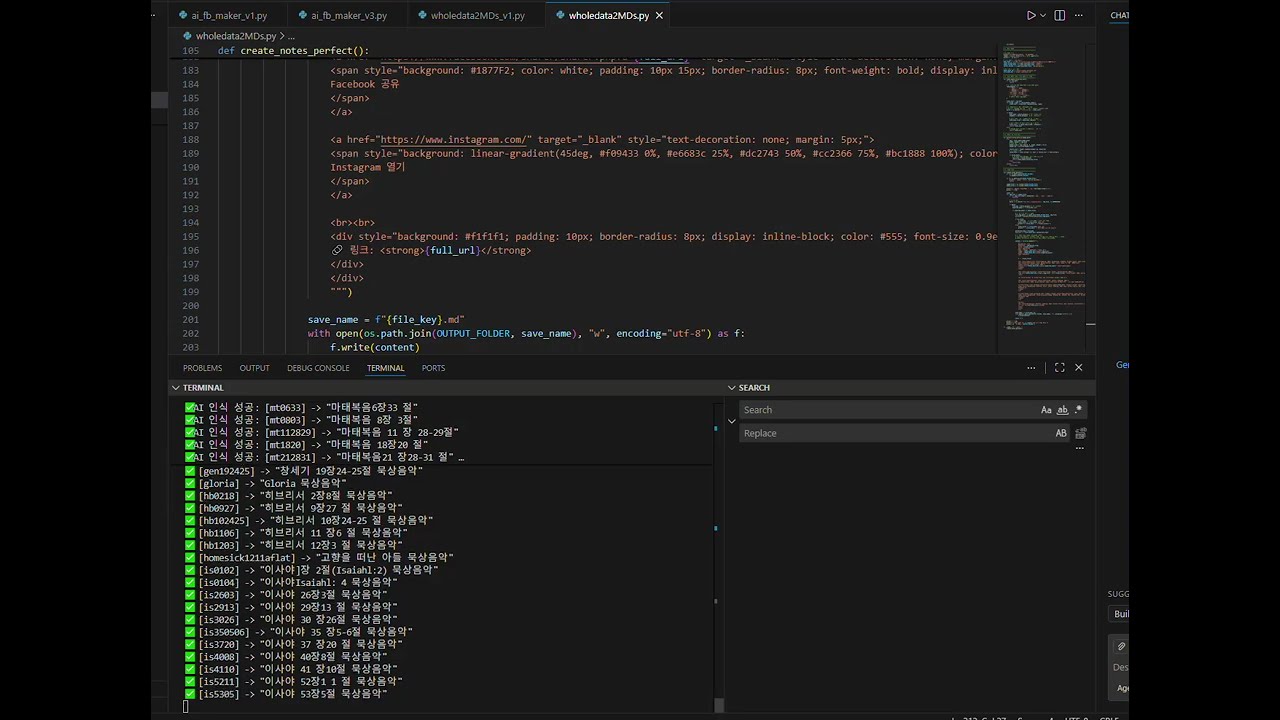
Task: Toggle Match Whole Word in Search
Action: coord(1062,410)
